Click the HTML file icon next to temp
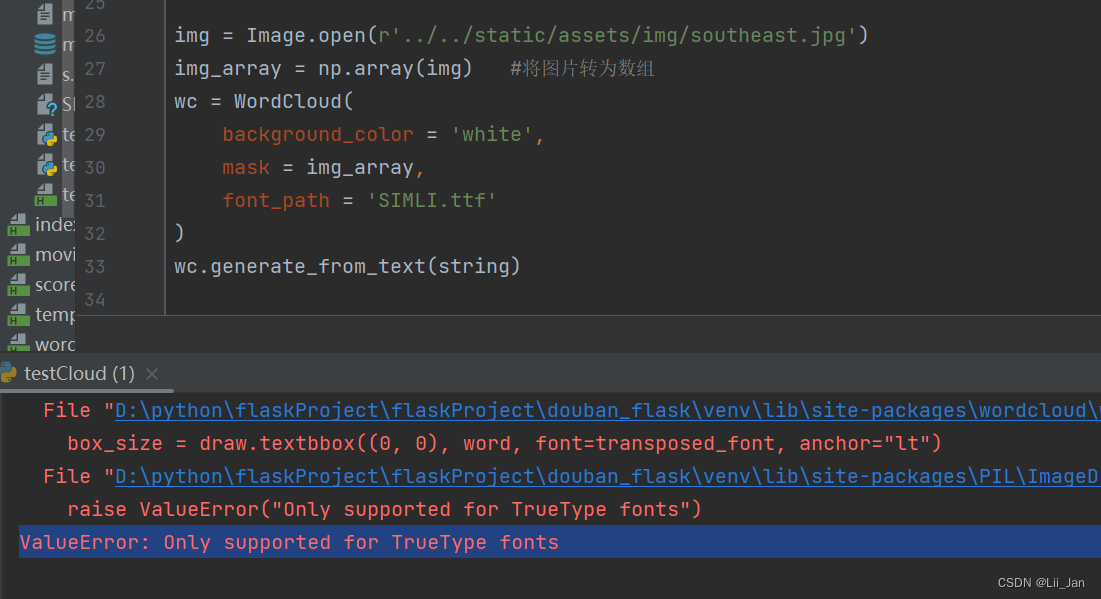 (20, 314)
